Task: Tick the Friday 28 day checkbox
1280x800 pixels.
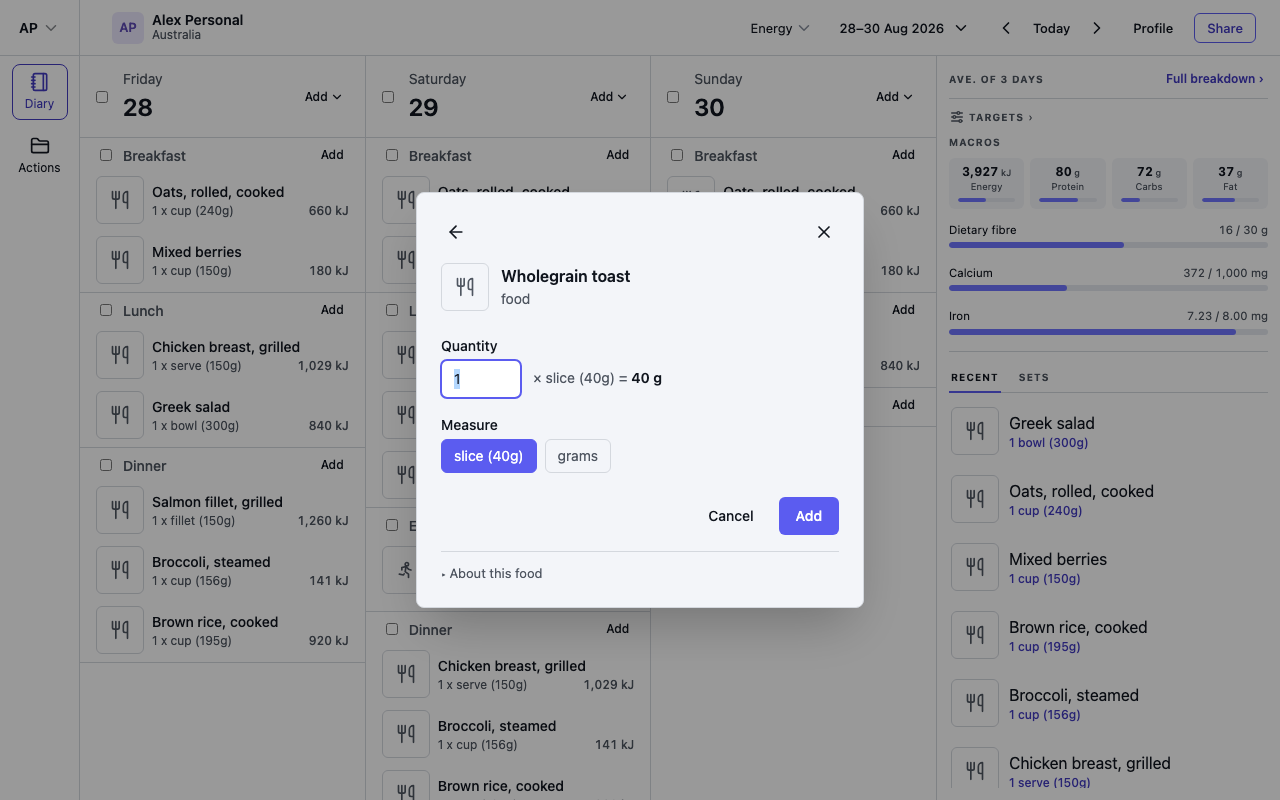Action: tap(102, 97)
